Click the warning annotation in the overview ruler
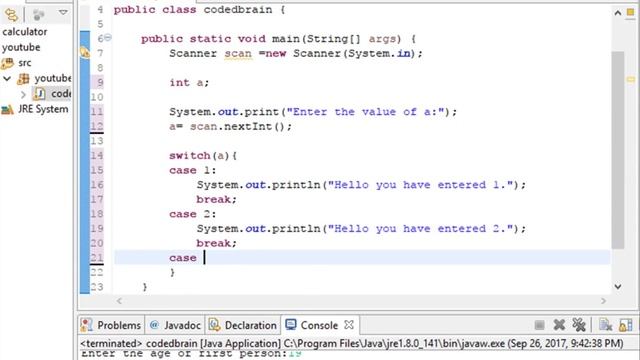Viewport: 640px width, 360px height. tap(631, 79)
